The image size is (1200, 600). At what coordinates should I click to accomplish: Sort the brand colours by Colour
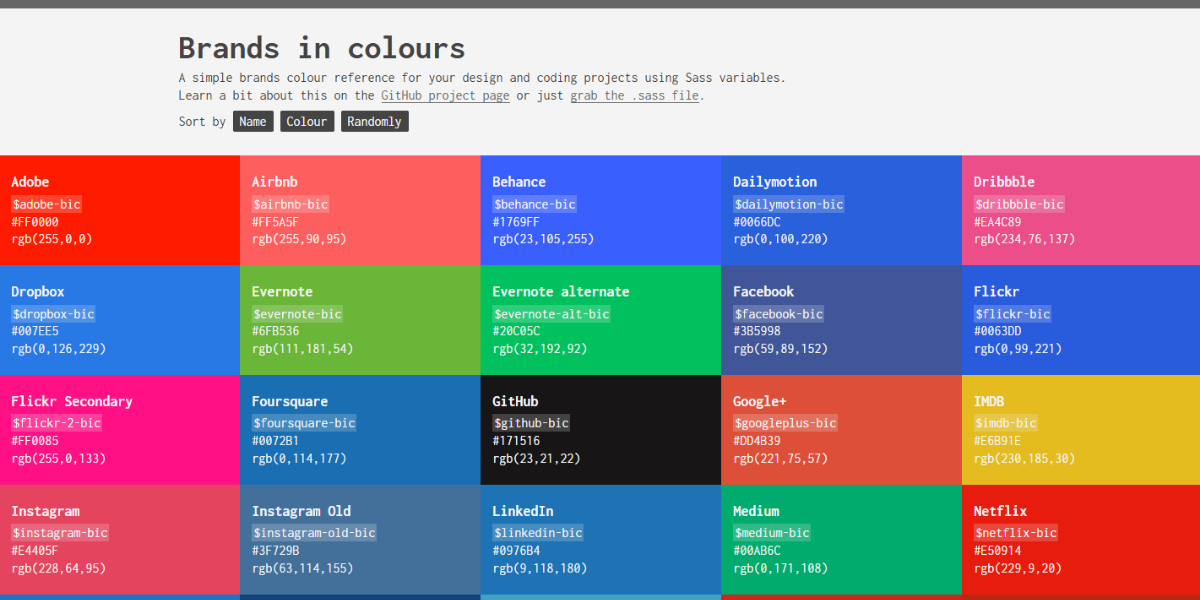point(307,121)
